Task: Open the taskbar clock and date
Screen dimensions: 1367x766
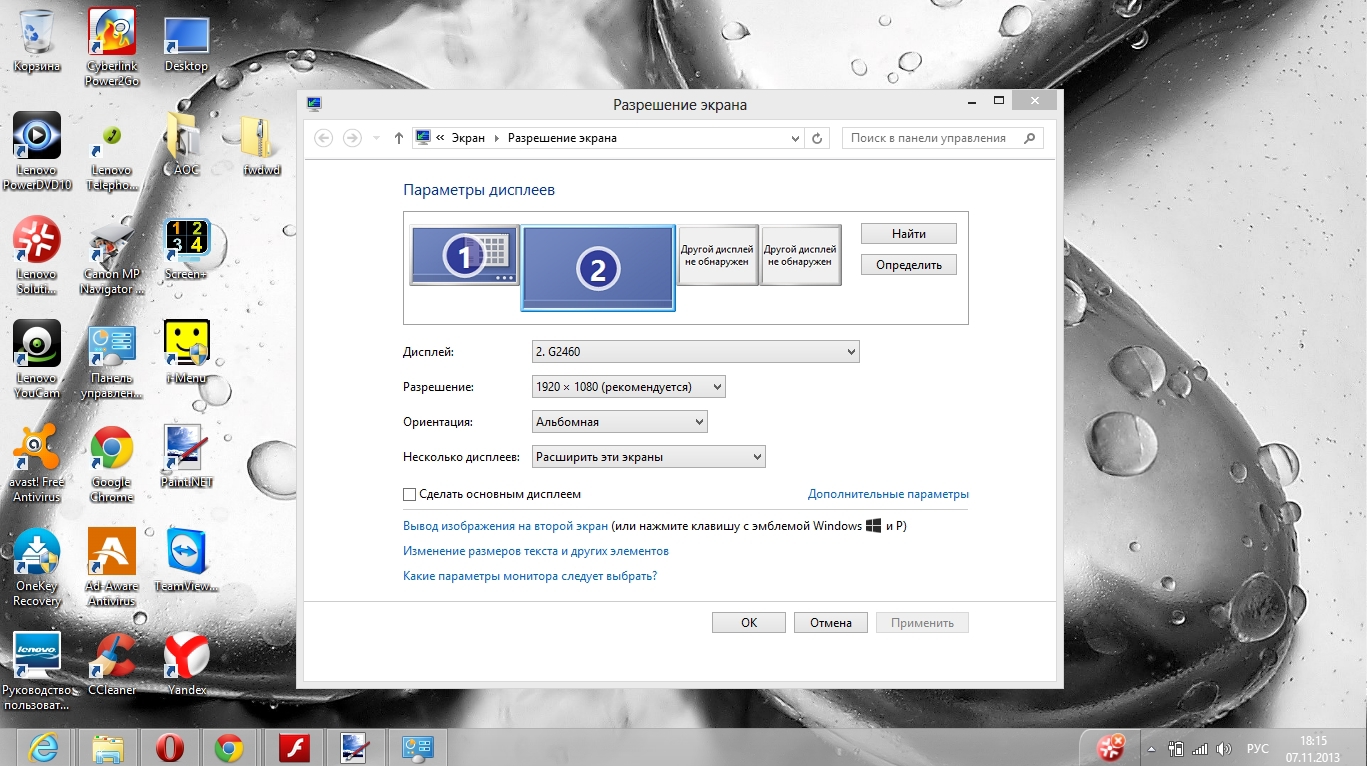Action: (1313, 748)
